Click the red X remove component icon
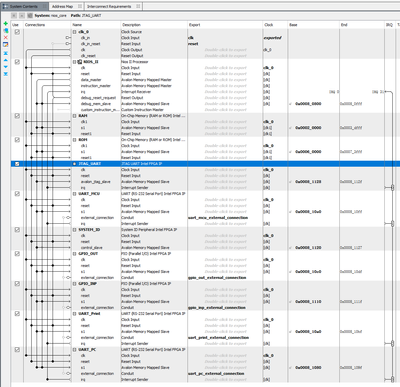This screenshot has width=400, height=387. point(6,37)
